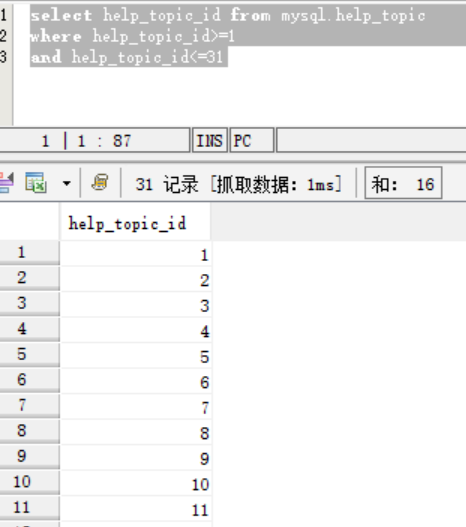
Task: Select row header 10 in result grid
Action: click(x=30, y=482)
